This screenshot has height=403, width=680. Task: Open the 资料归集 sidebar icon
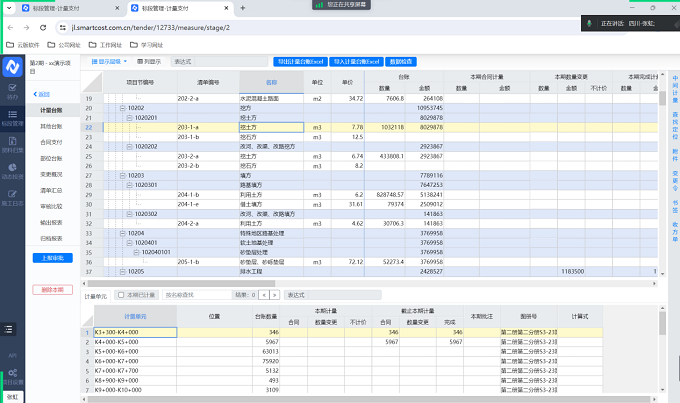coord(12,146)
